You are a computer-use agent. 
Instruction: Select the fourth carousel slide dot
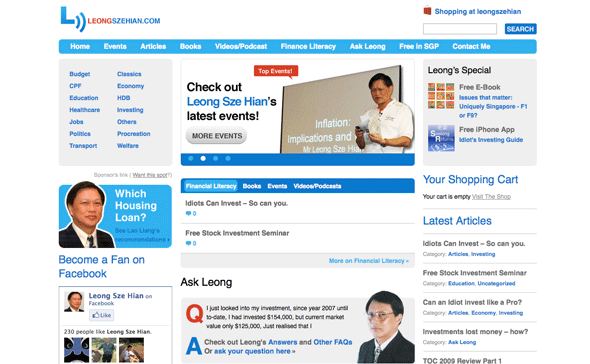pyautogui.click(x=228, y=158)
